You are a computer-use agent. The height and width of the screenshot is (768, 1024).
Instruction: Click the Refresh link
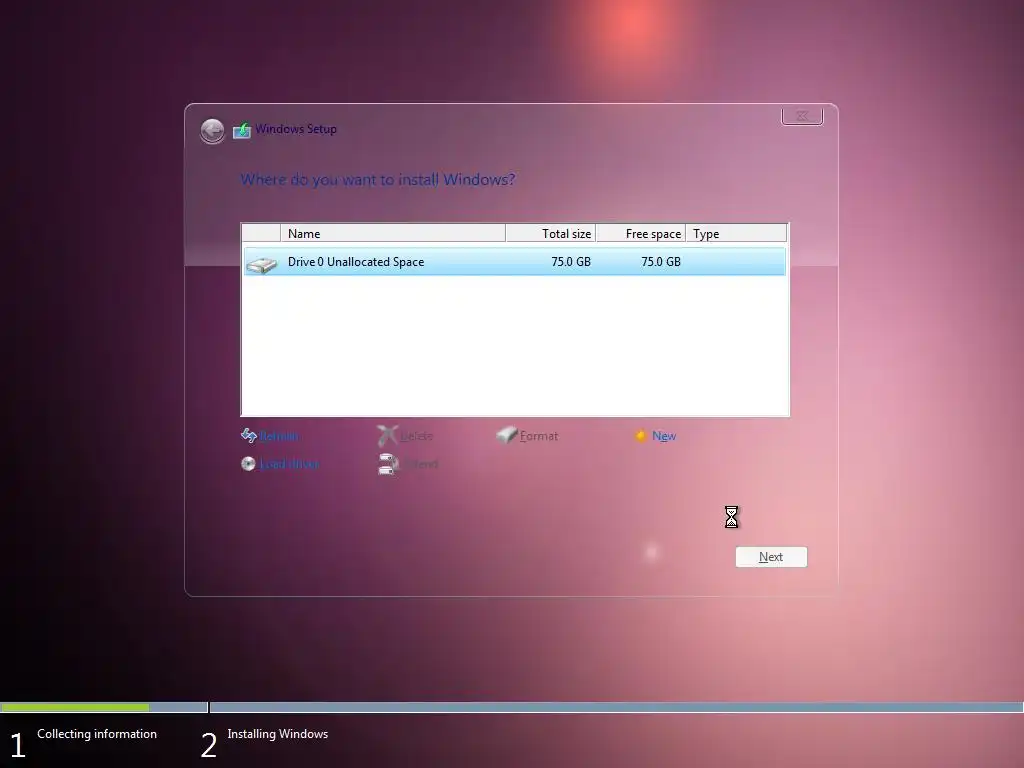pyautogui.click(x=279, y=436)
